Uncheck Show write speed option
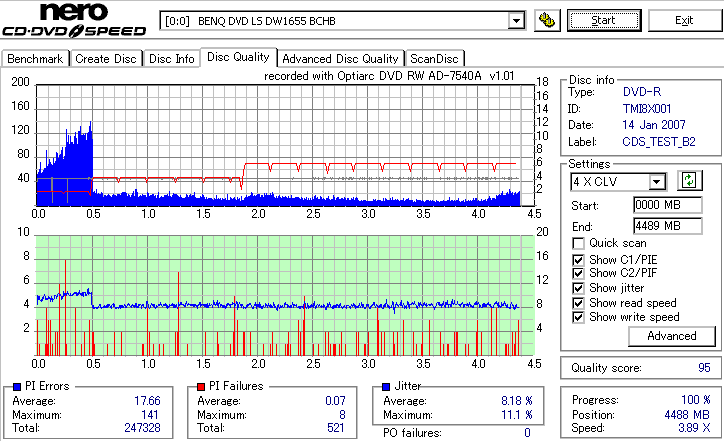 coord(578,317)
